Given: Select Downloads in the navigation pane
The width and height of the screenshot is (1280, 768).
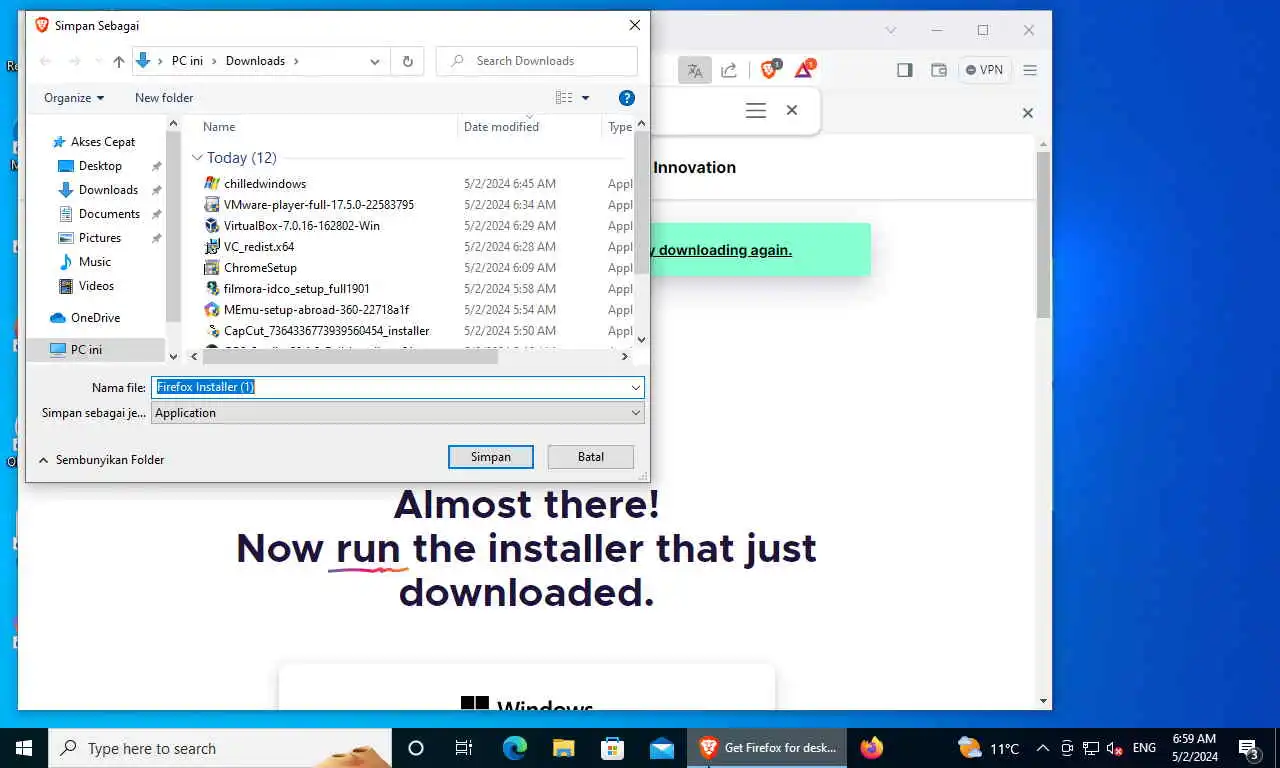Looking at the screenshot, I should pos(108,190).
